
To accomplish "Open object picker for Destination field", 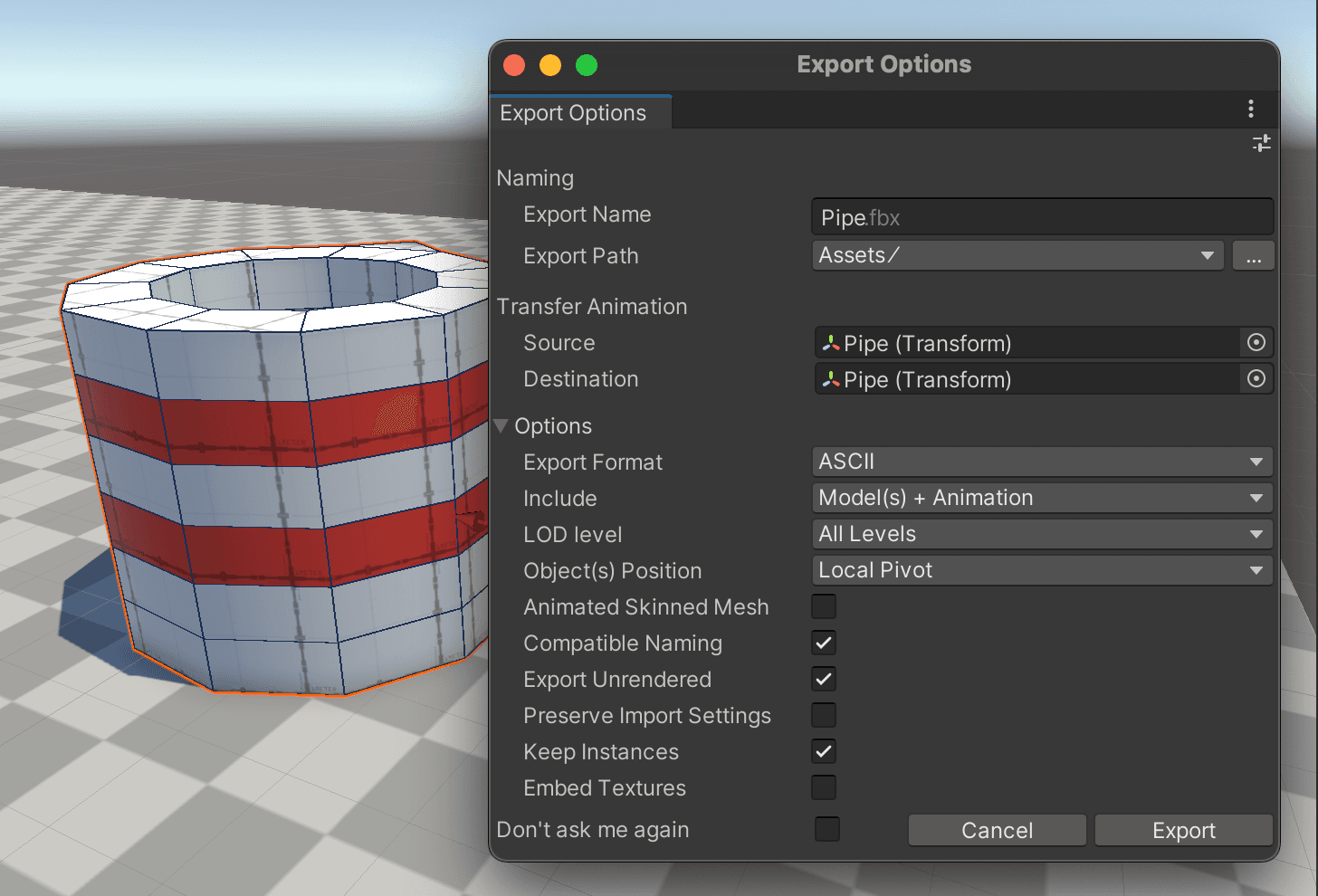I will click(1256, 379).
